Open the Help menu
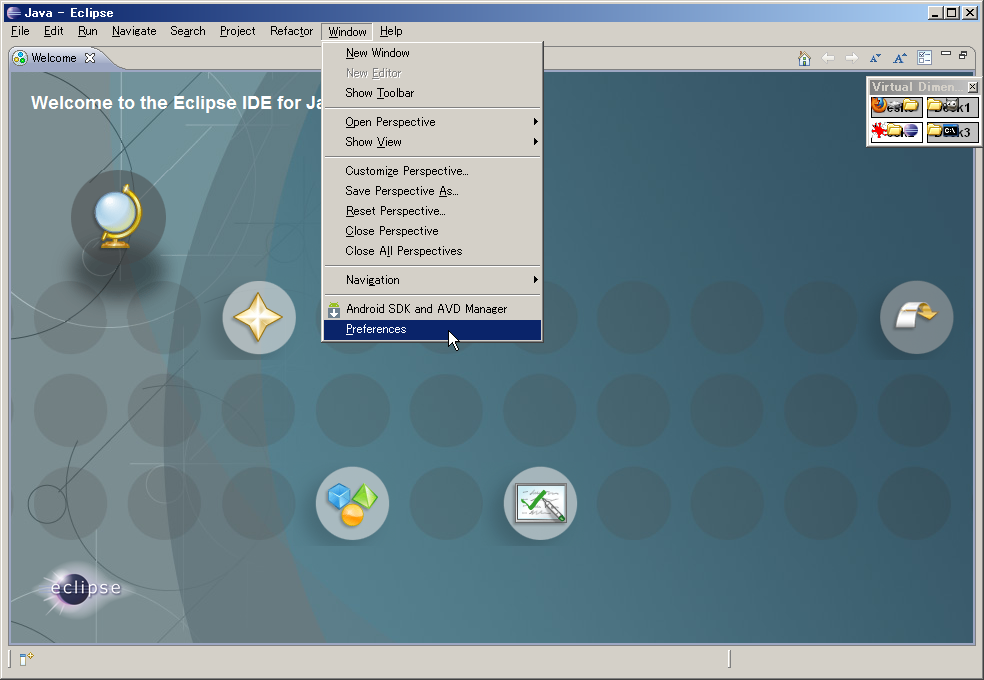The width and height of the screenshot is (984, 680). 391,31
